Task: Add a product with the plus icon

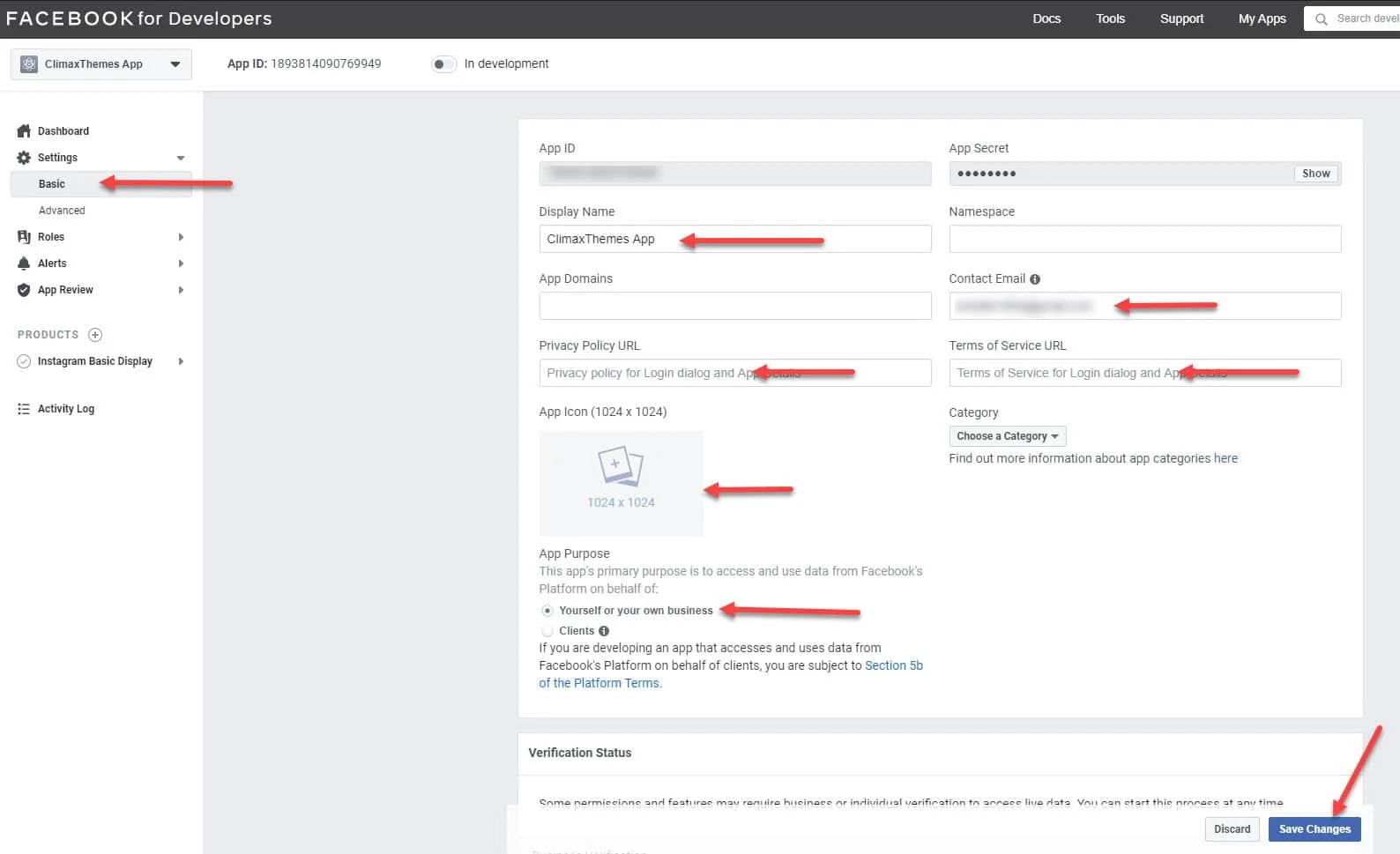Action: 95,335
